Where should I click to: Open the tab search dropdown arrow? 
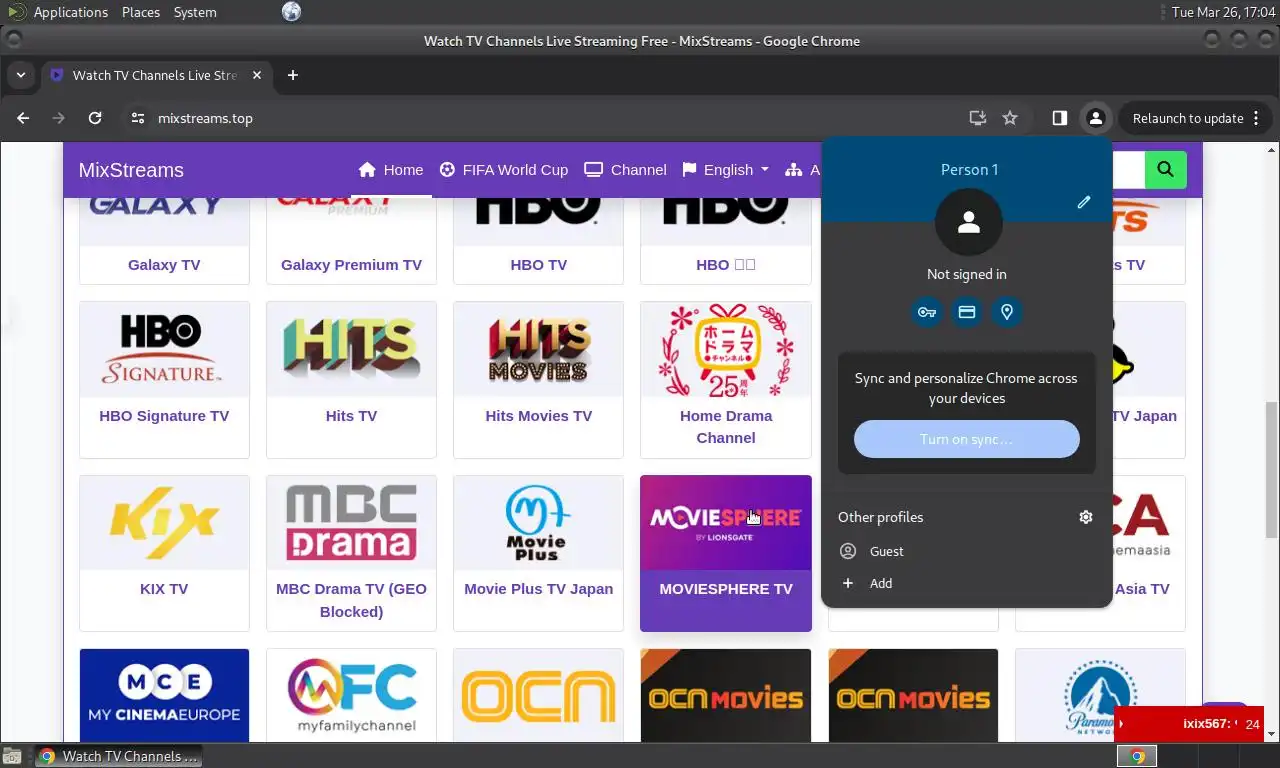20,75
